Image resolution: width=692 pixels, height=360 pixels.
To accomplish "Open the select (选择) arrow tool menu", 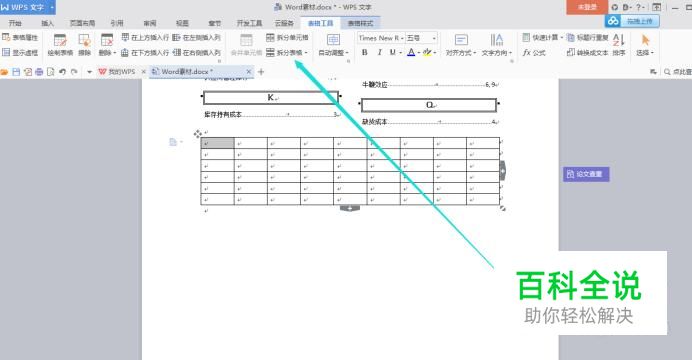I will pyautogui.click(x=645, y=45).
